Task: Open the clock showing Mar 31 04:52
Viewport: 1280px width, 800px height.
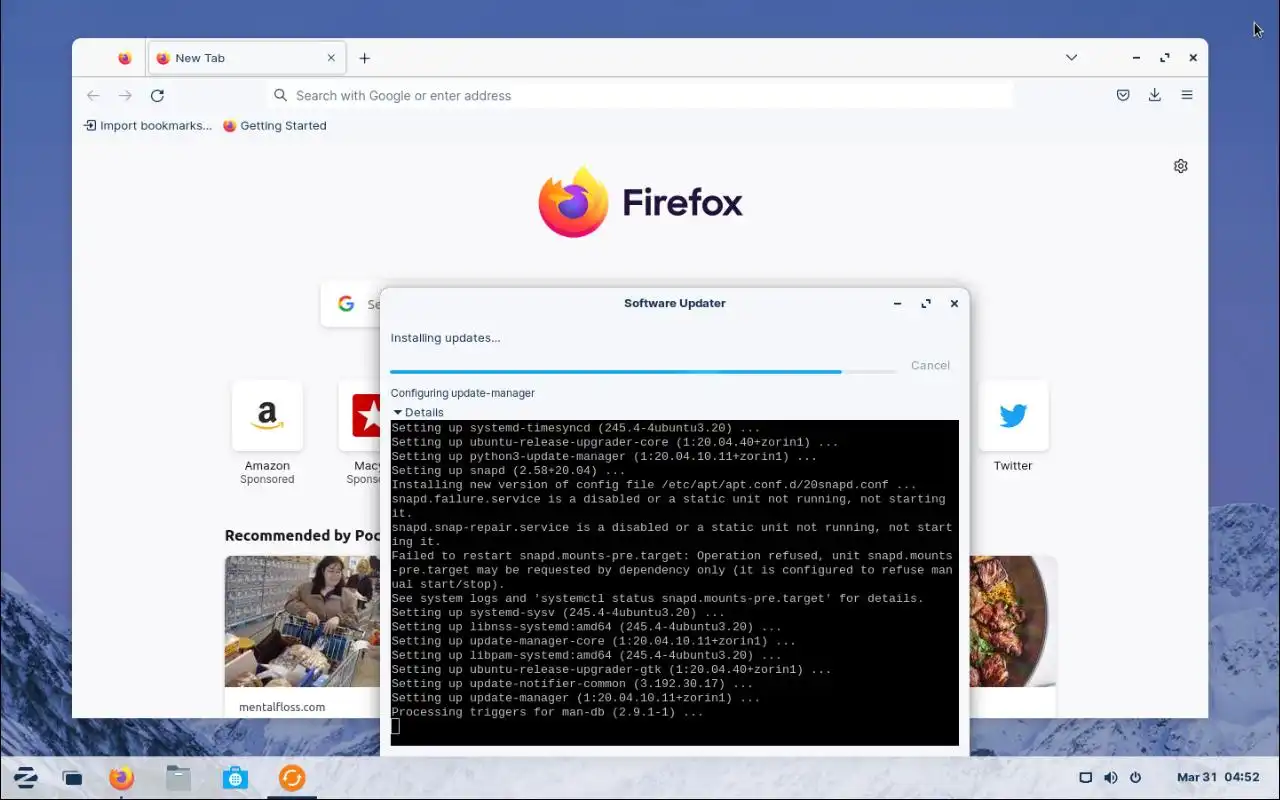Action: 1217,777
